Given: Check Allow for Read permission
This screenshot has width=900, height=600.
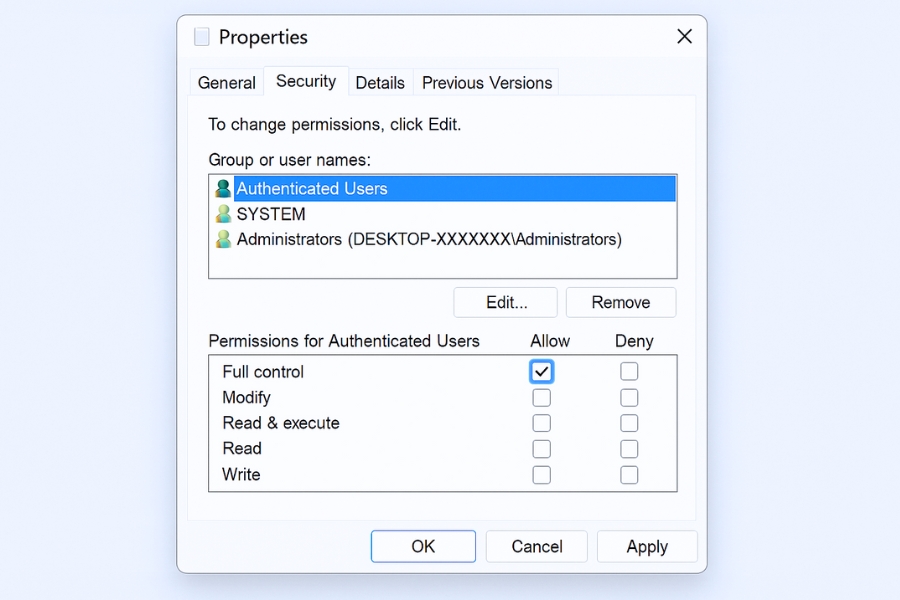Looking at the screenshot, I should point(541,449).
